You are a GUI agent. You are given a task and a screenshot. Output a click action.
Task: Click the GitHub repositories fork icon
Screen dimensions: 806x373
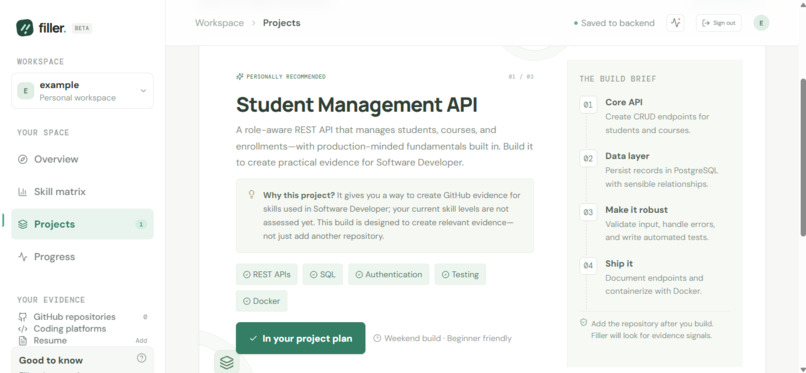(x=23, y=317)
